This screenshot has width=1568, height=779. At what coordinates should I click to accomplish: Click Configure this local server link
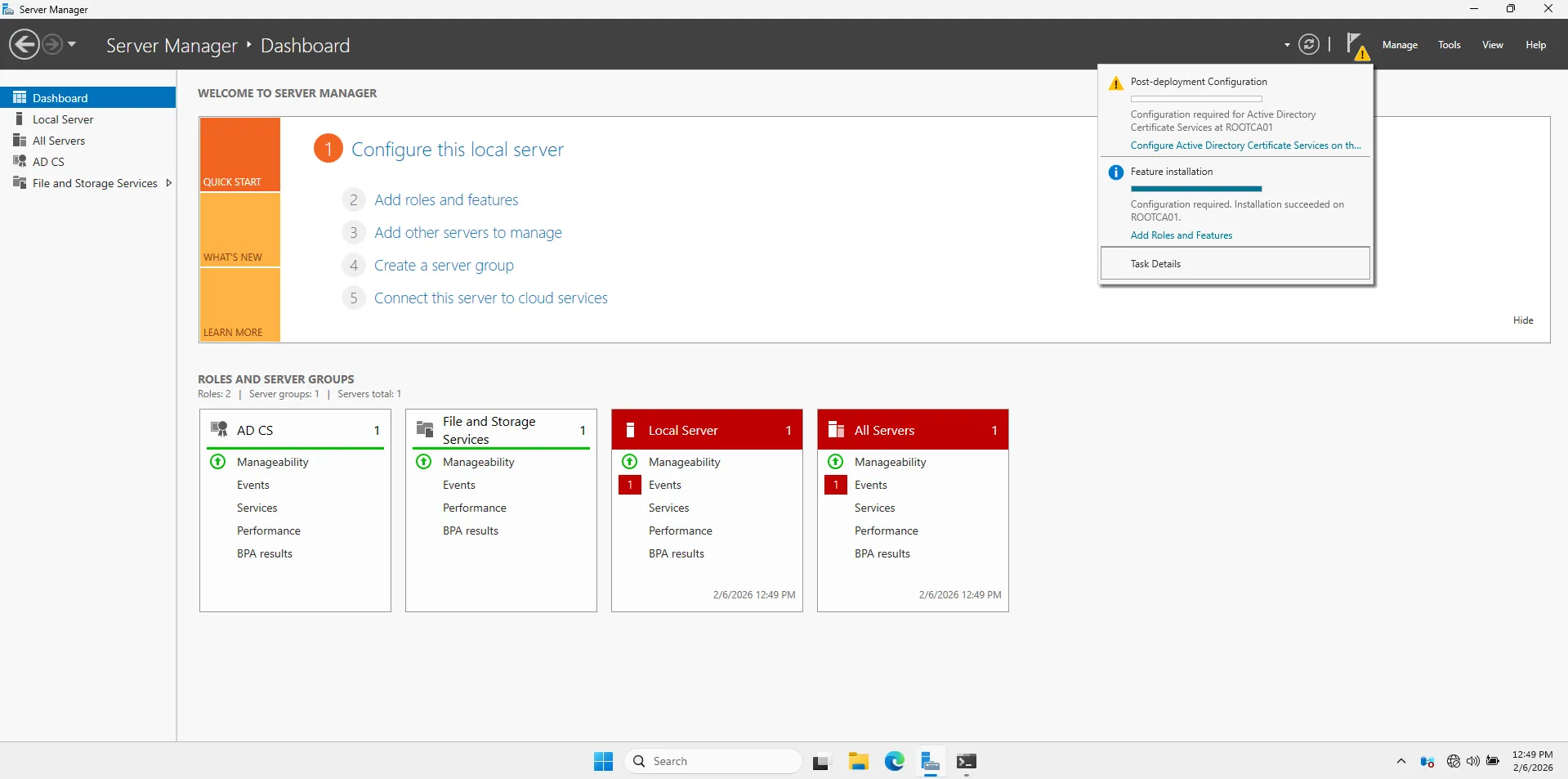point(458,150)
